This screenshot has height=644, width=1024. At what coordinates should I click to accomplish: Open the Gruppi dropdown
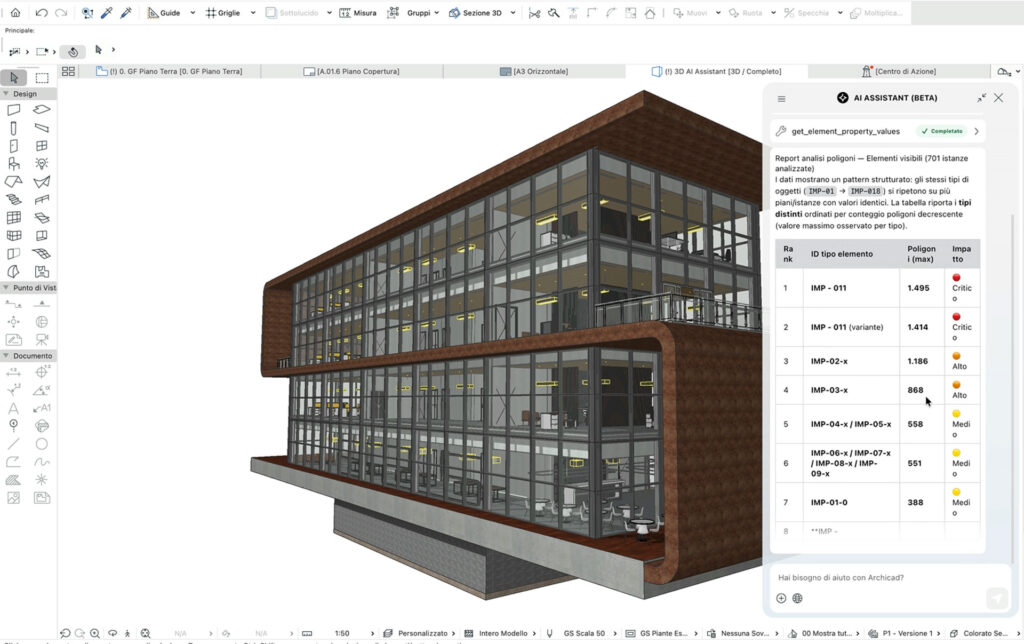coord(423,12)
